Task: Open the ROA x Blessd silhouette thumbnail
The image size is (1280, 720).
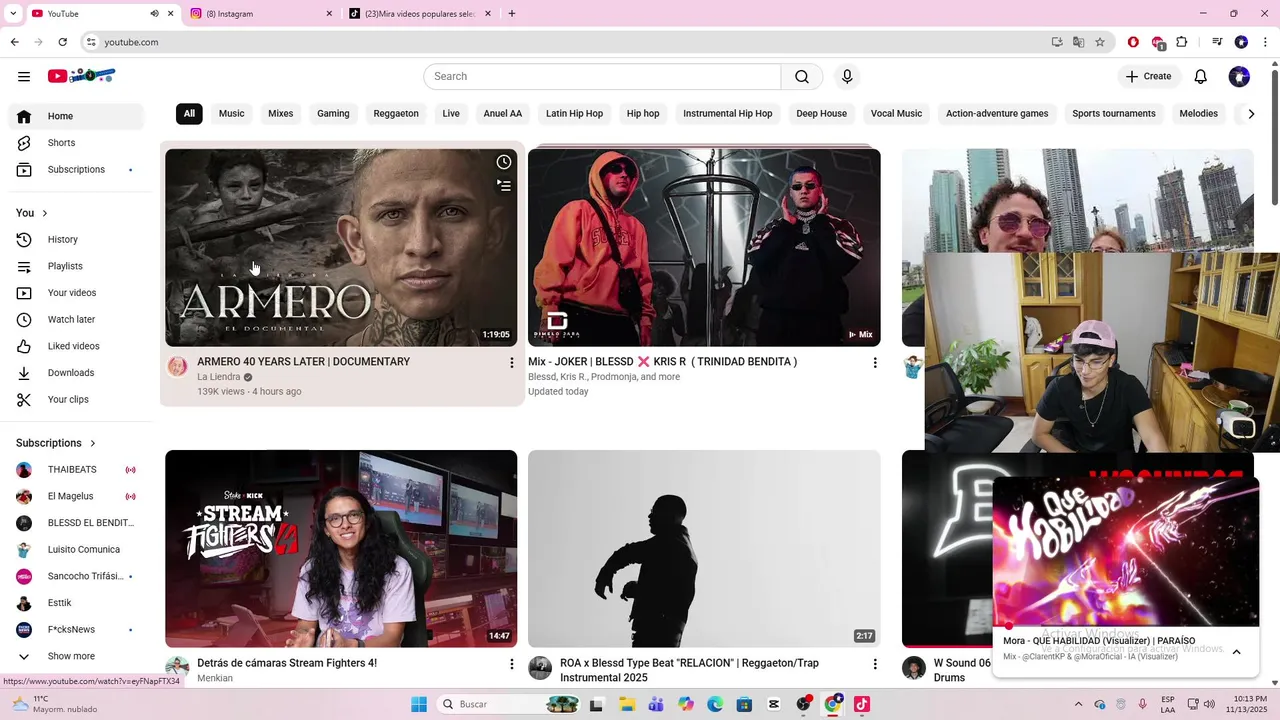Action: point(704,549)
